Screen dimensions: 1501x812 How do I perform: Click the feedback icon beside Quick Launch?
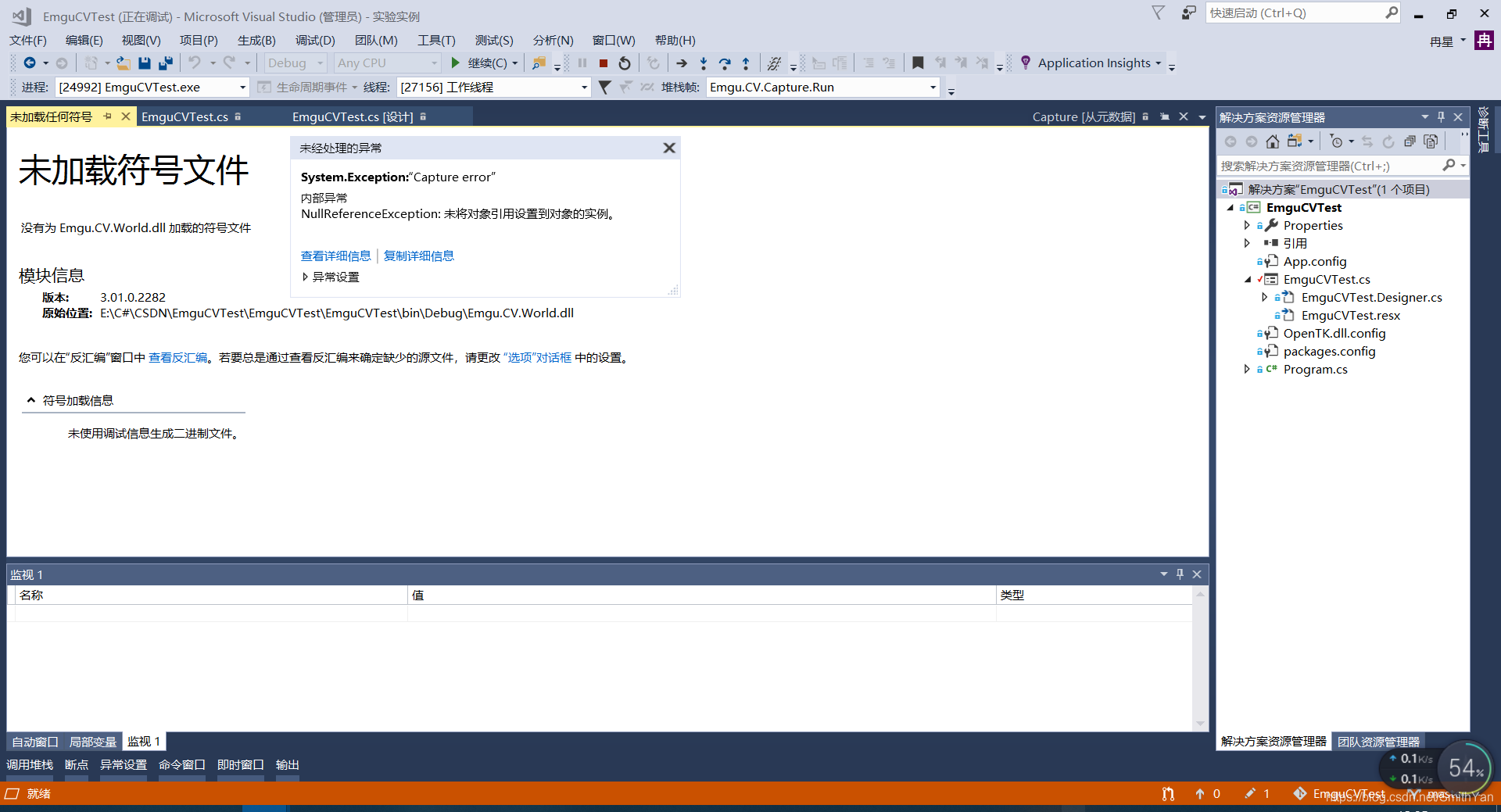1188,13
